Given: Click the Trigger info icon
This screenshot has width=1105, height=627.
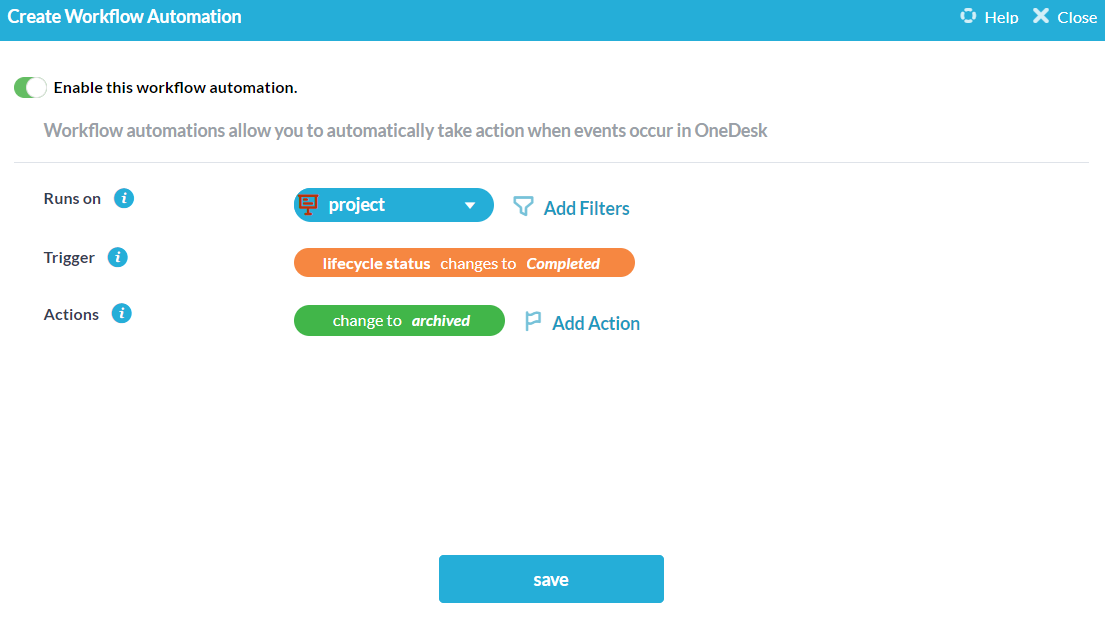Looking at the screenshot, I should 117,257.
